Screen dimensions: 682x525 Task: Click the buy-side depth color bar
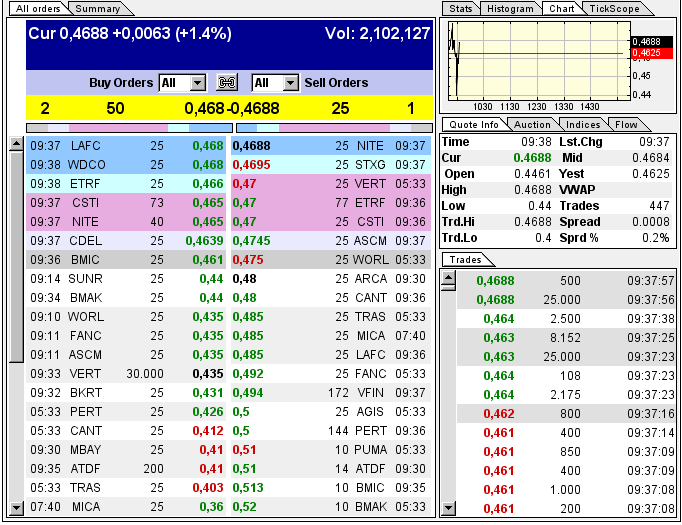(129, 128)
